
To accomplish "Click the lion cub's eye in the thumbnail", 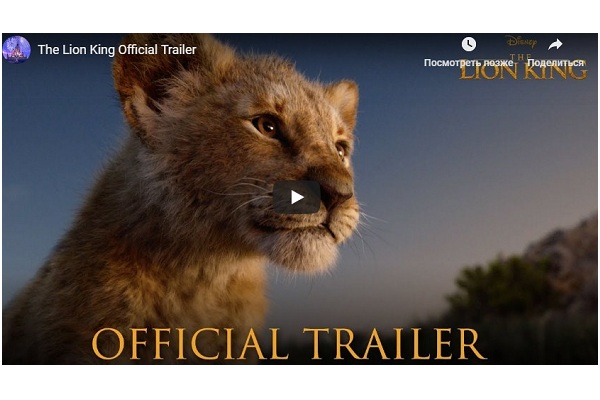I will point(267,126).
